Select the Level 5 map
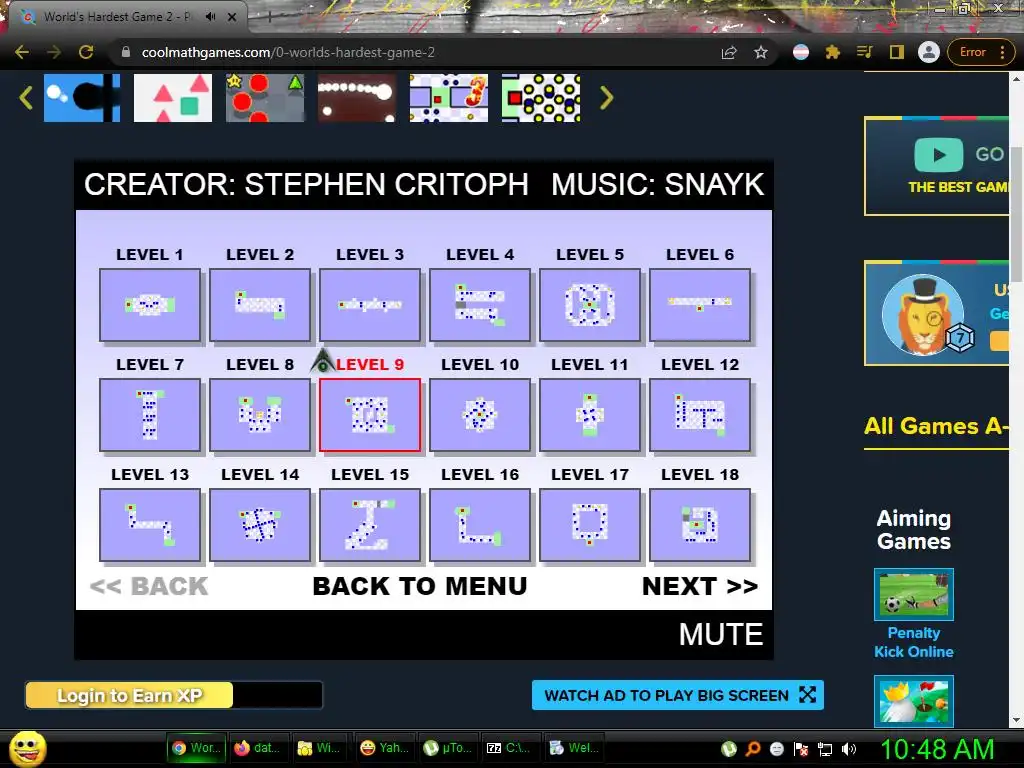Viewport: 1024px width, 768px height. 590,304
